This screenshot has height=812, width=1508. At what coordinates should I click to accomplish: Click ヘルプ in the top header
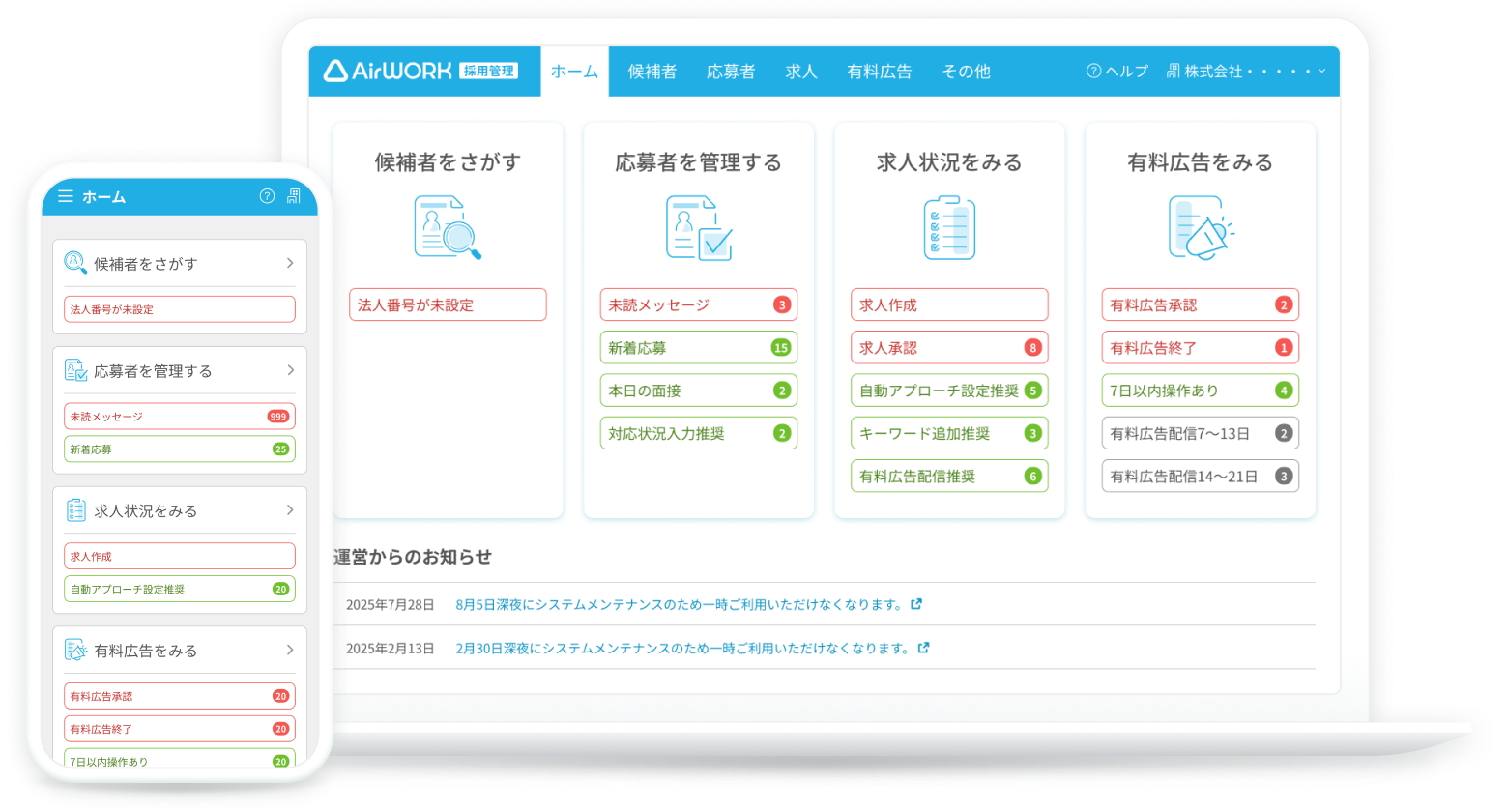pos(1117,72)
